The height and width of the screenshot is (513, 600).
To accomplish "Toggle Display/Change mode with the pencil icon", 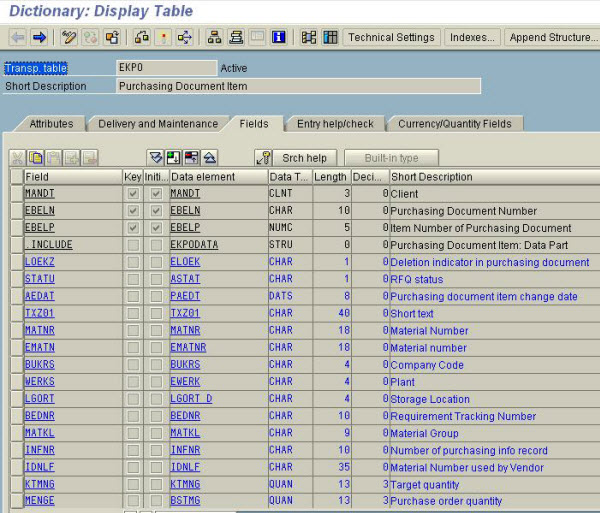I will (69, 38).
